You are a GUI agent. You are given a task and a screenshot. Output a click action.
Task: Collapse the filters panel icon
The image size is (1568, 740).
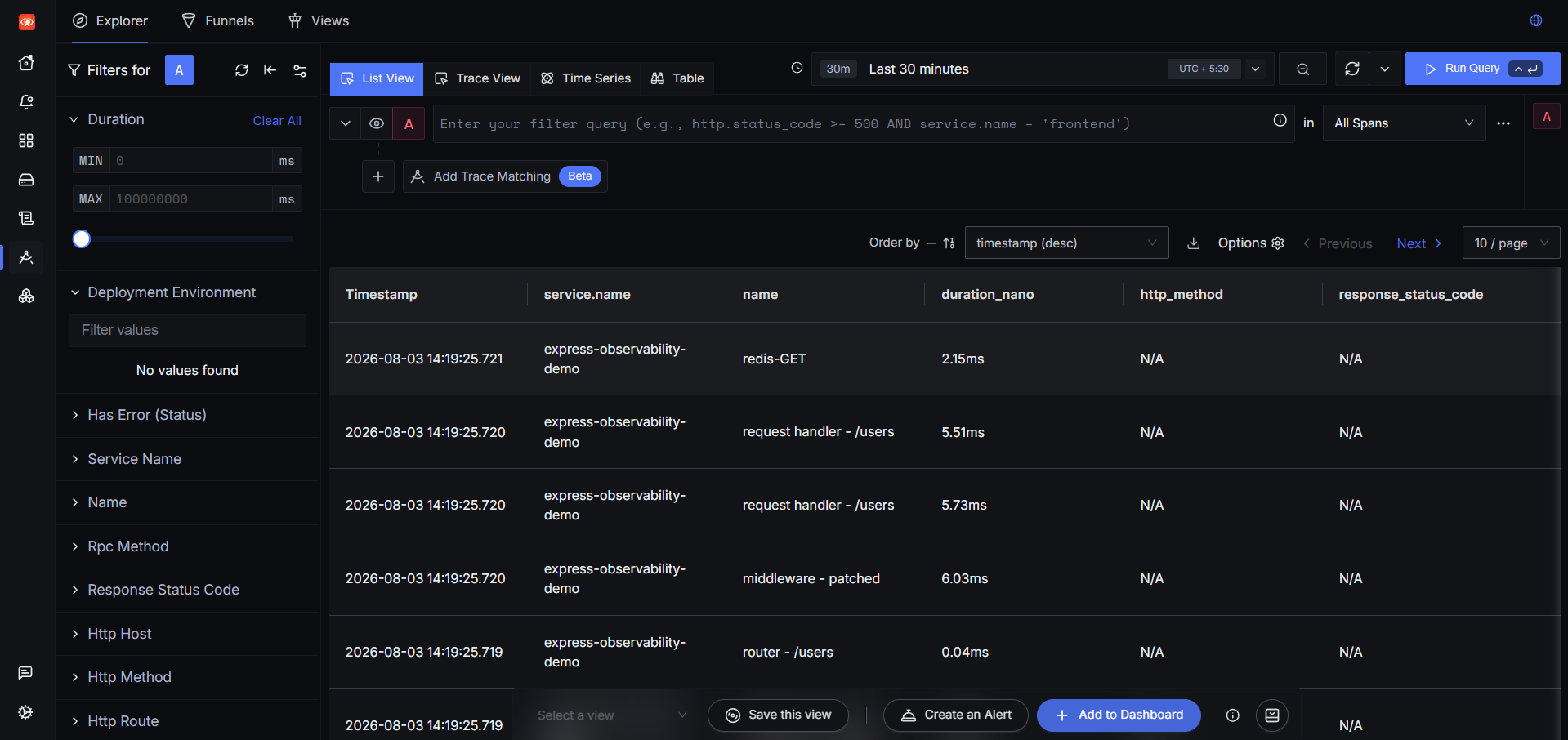pyautogui.click(x=270, y=70)
